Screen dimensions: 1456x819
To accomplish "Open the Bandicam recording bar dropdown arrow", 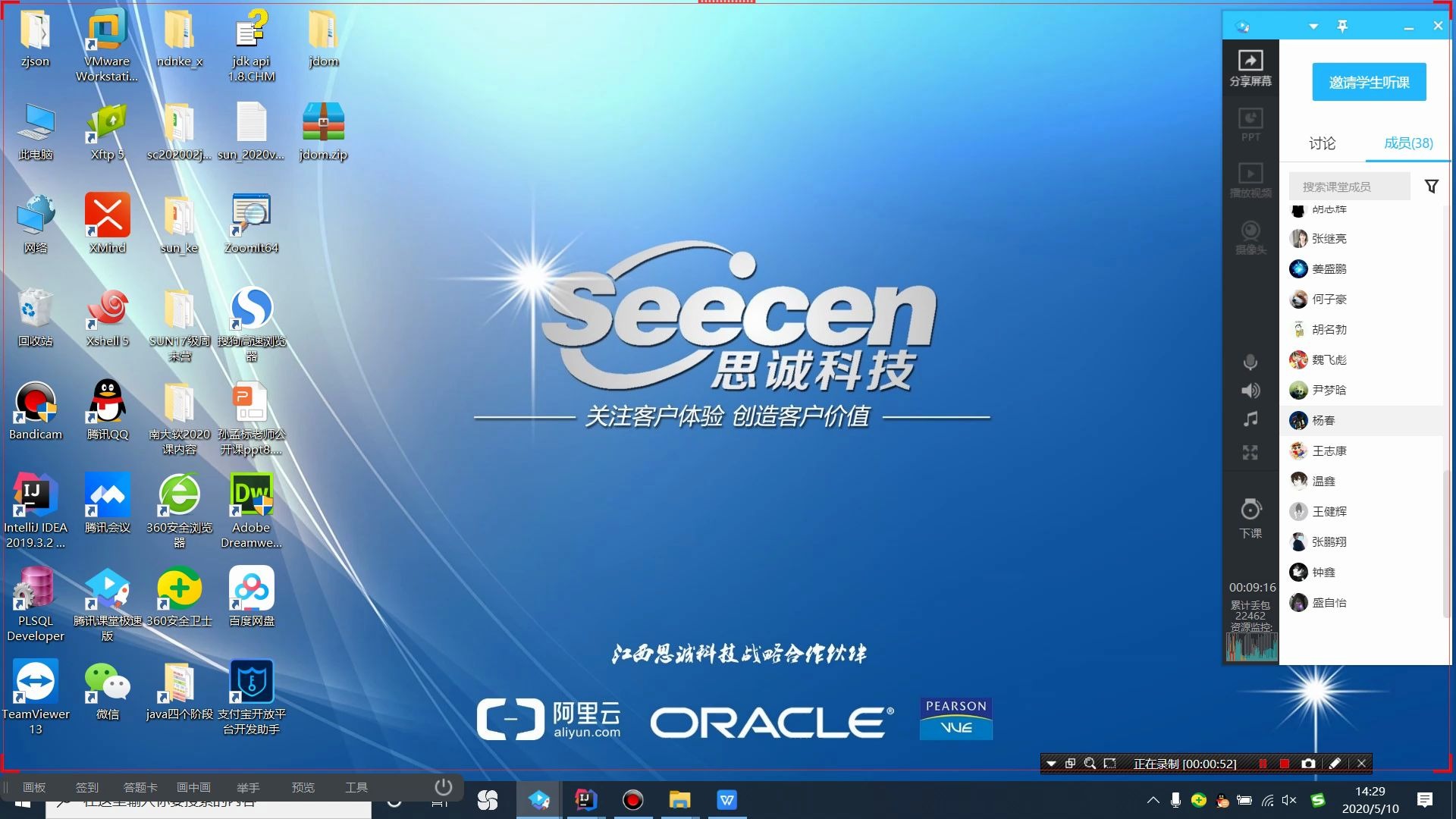I will [x=1051, y=764].
